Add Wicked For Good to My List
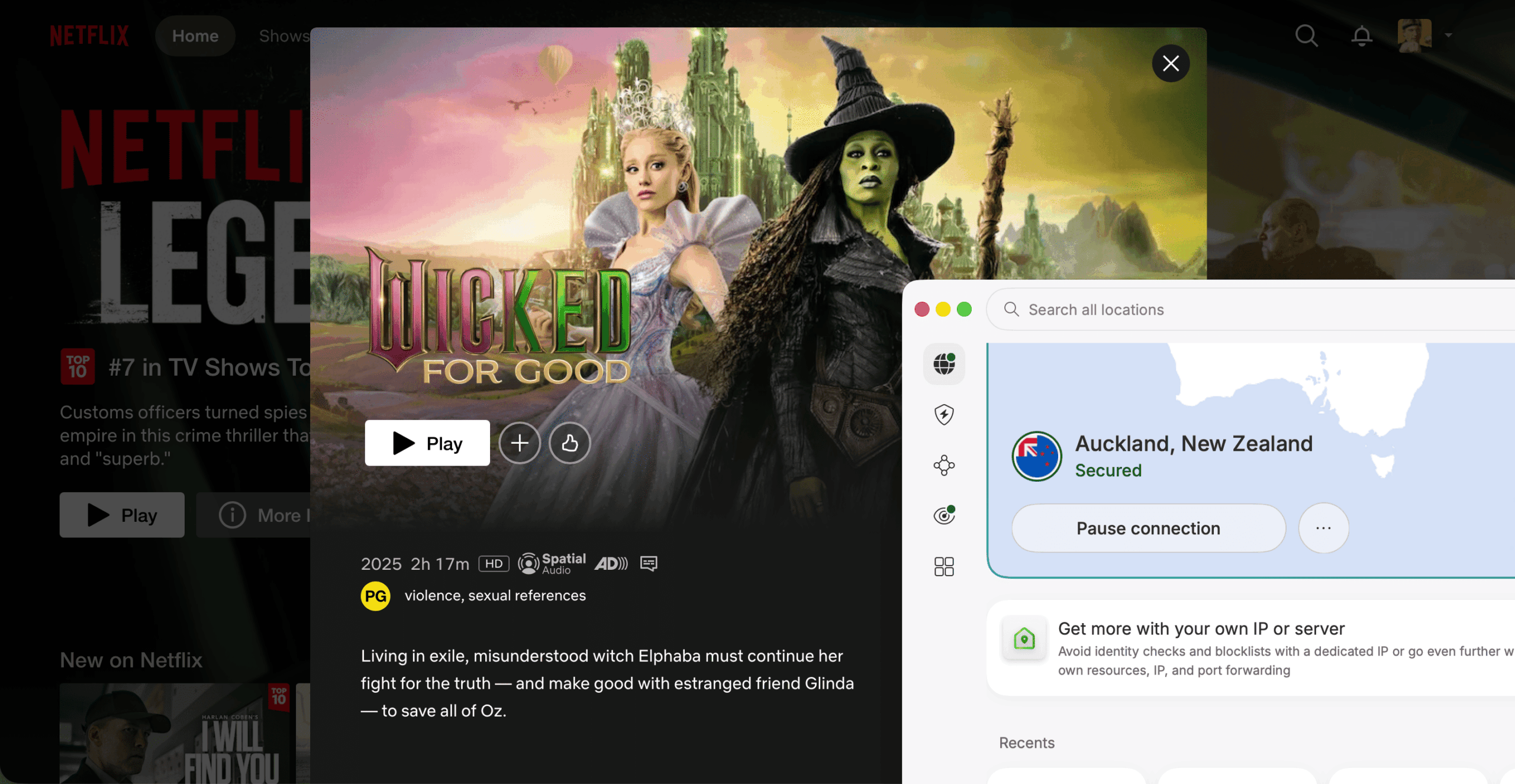The height and width of the screenshot is (784, 1515). [x=520, y=443]
